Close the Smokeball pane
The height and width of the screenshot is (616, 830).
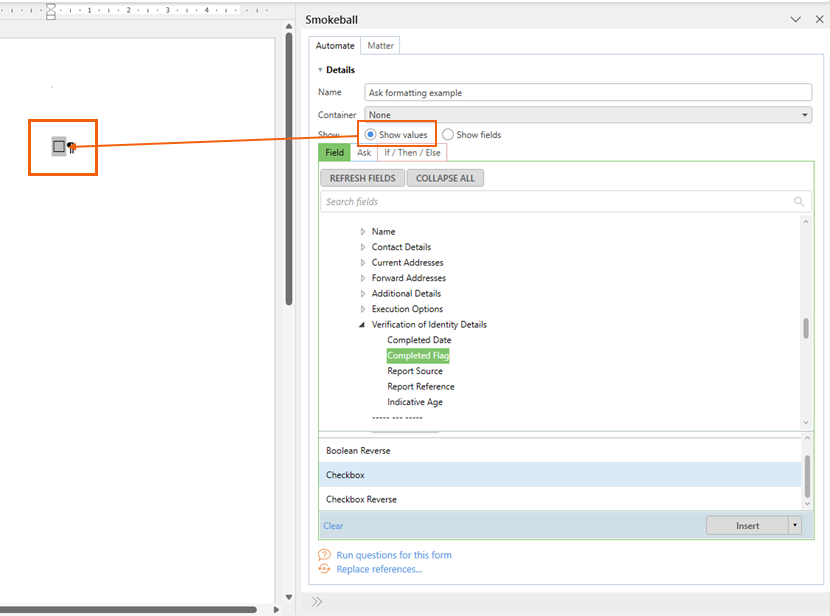pos(819,20)
